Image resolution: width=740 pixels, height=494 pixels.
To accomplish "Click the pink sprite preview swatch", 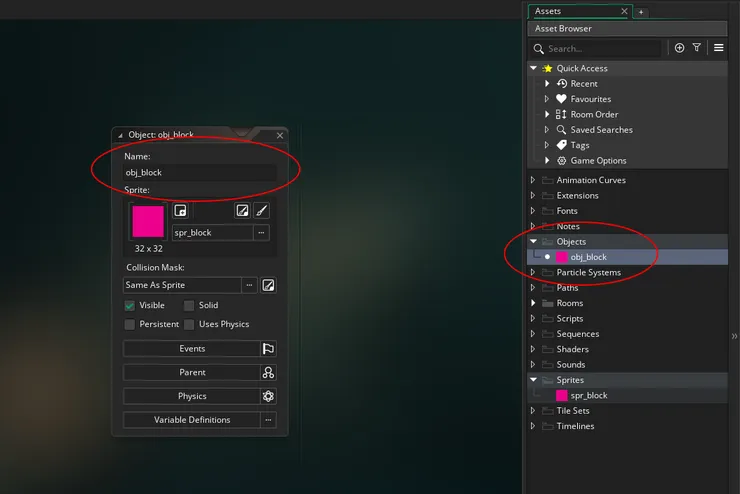I will [148, 221].
